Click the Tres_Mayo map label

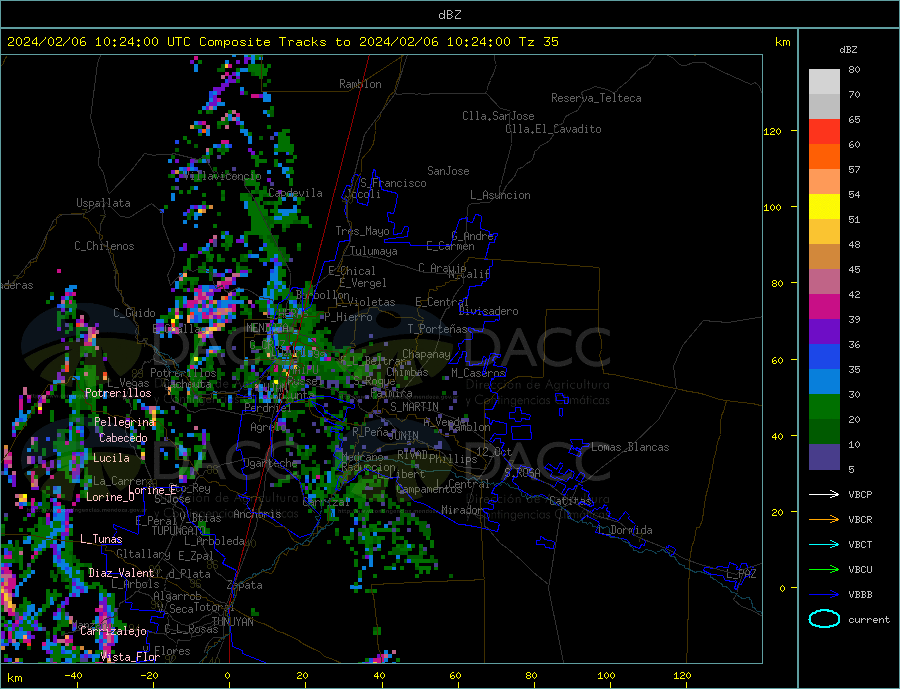[362, 231]
